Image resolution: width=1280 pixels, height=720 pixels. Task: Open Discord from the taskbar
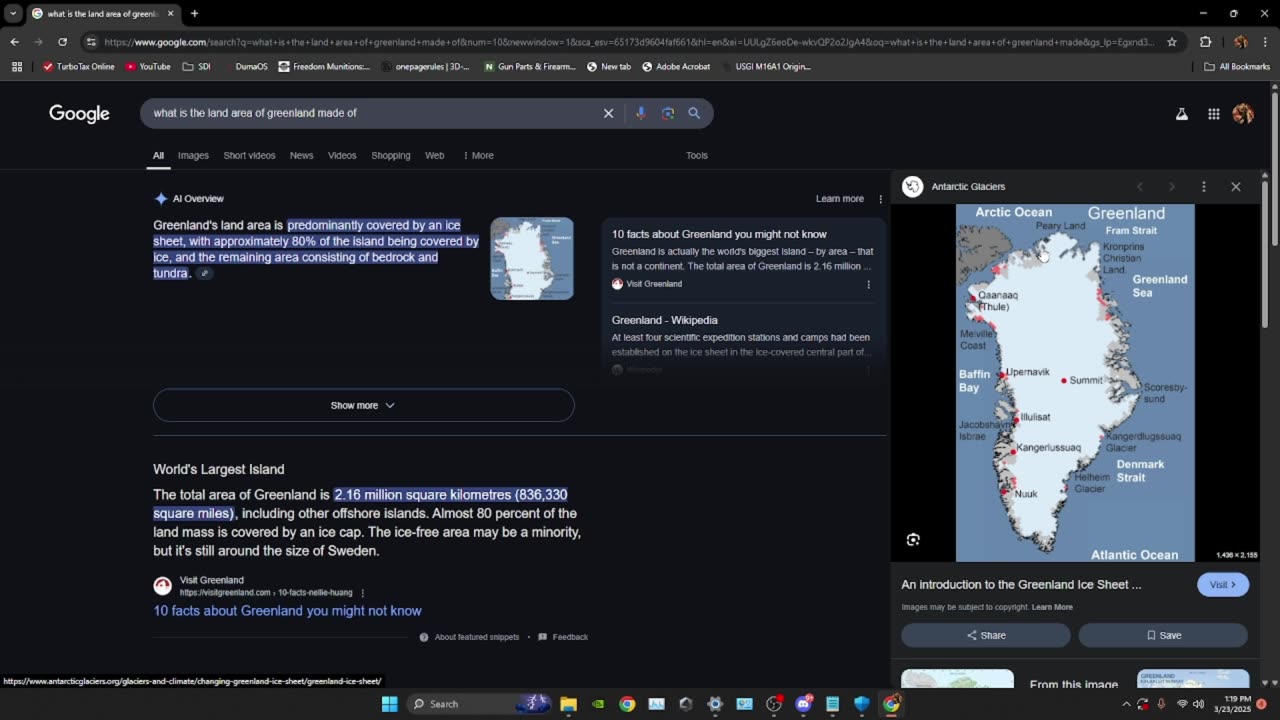tap(803, 704)
